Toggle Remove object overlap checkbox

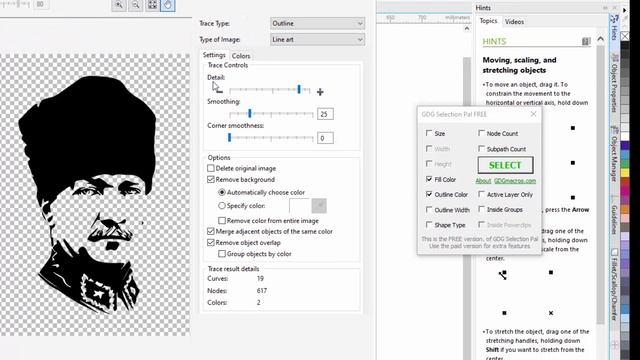(211, 242)
